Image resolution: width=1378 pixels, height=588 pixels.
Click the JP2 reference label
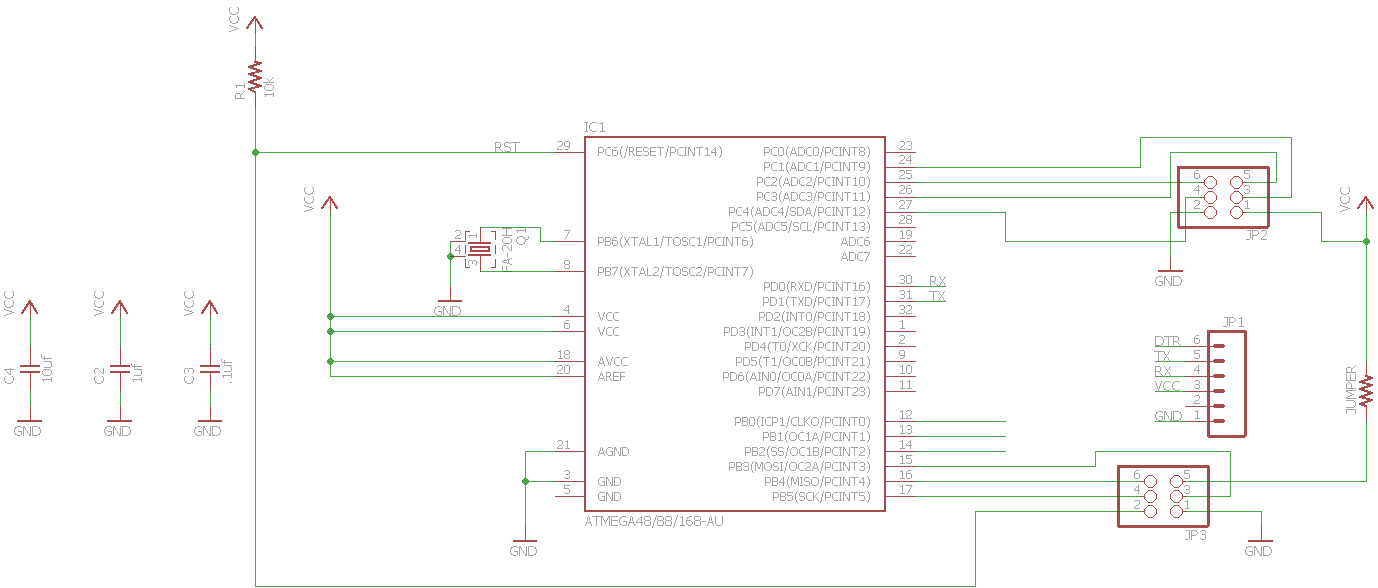1257,236
